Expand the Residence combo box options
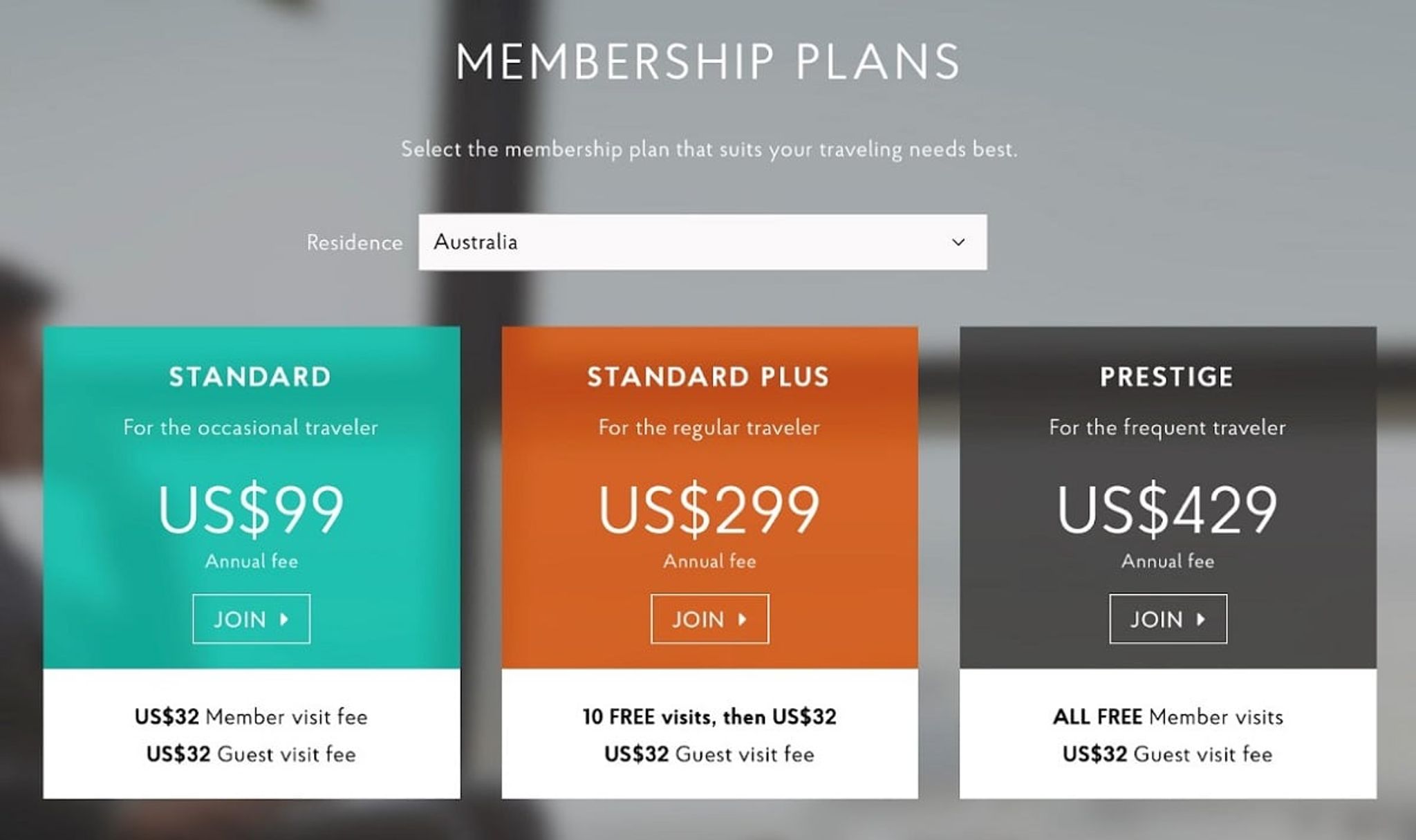The height and width of the screenshot is (840, 1416). (702, 243)
